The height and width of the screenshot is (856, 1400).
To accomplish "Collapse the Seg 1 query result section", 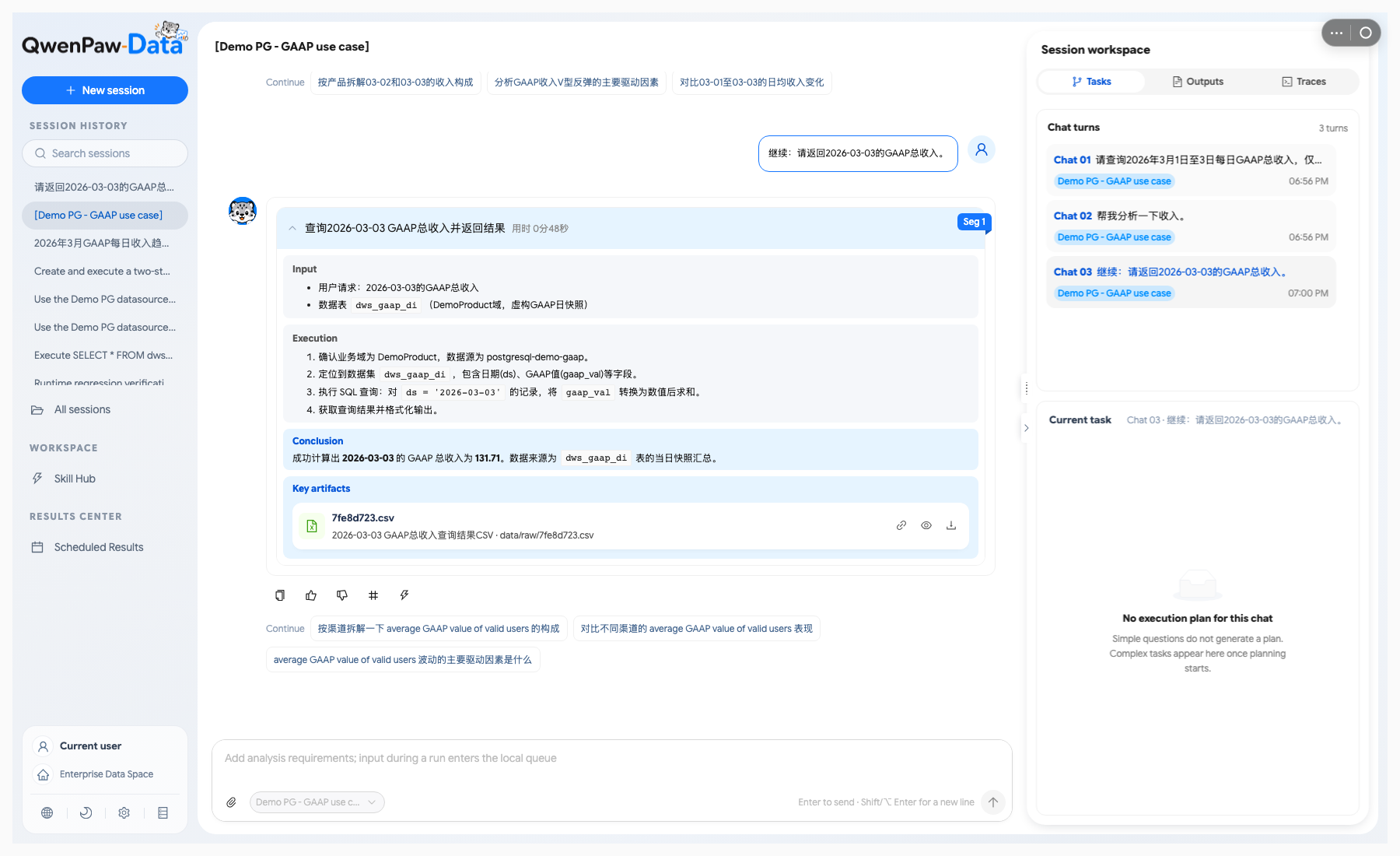I will point(292,228).
